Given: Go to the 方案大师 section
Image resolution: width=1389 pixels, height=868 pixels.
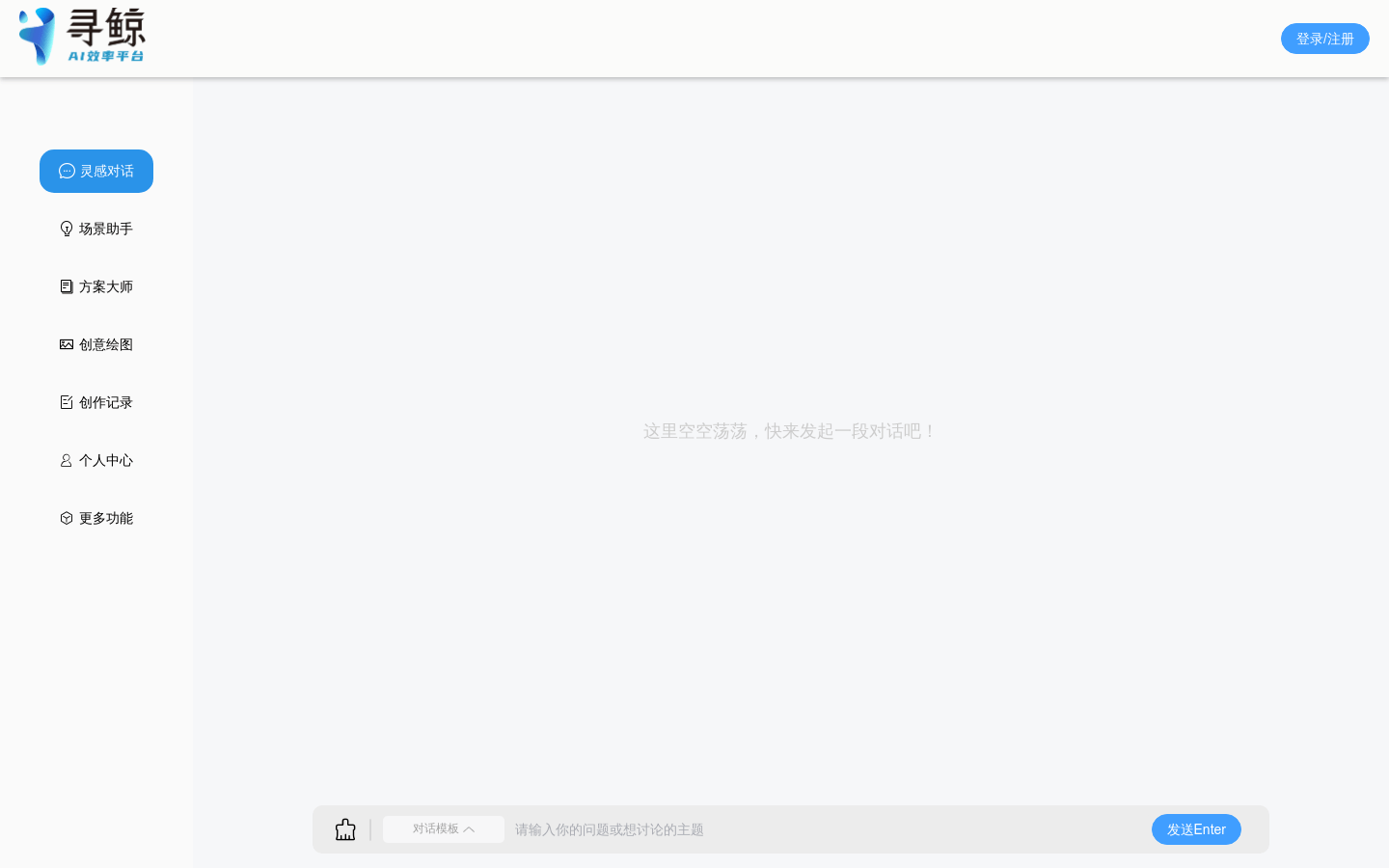Looking at the screenshot, I should (106, 286).
